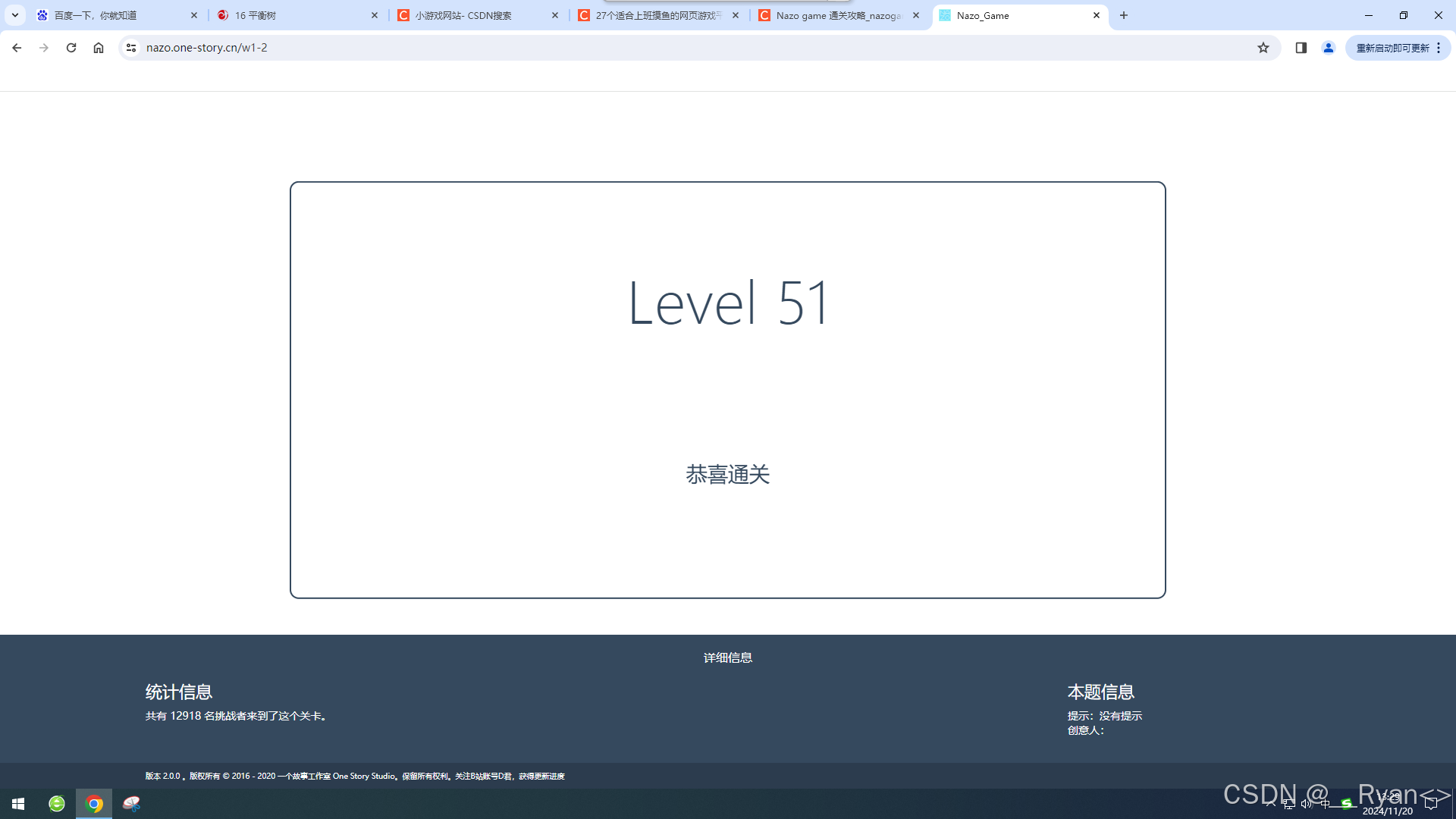Click the 恭喜通关 text
Screen dimensions: 1456x819
(728, 475)
